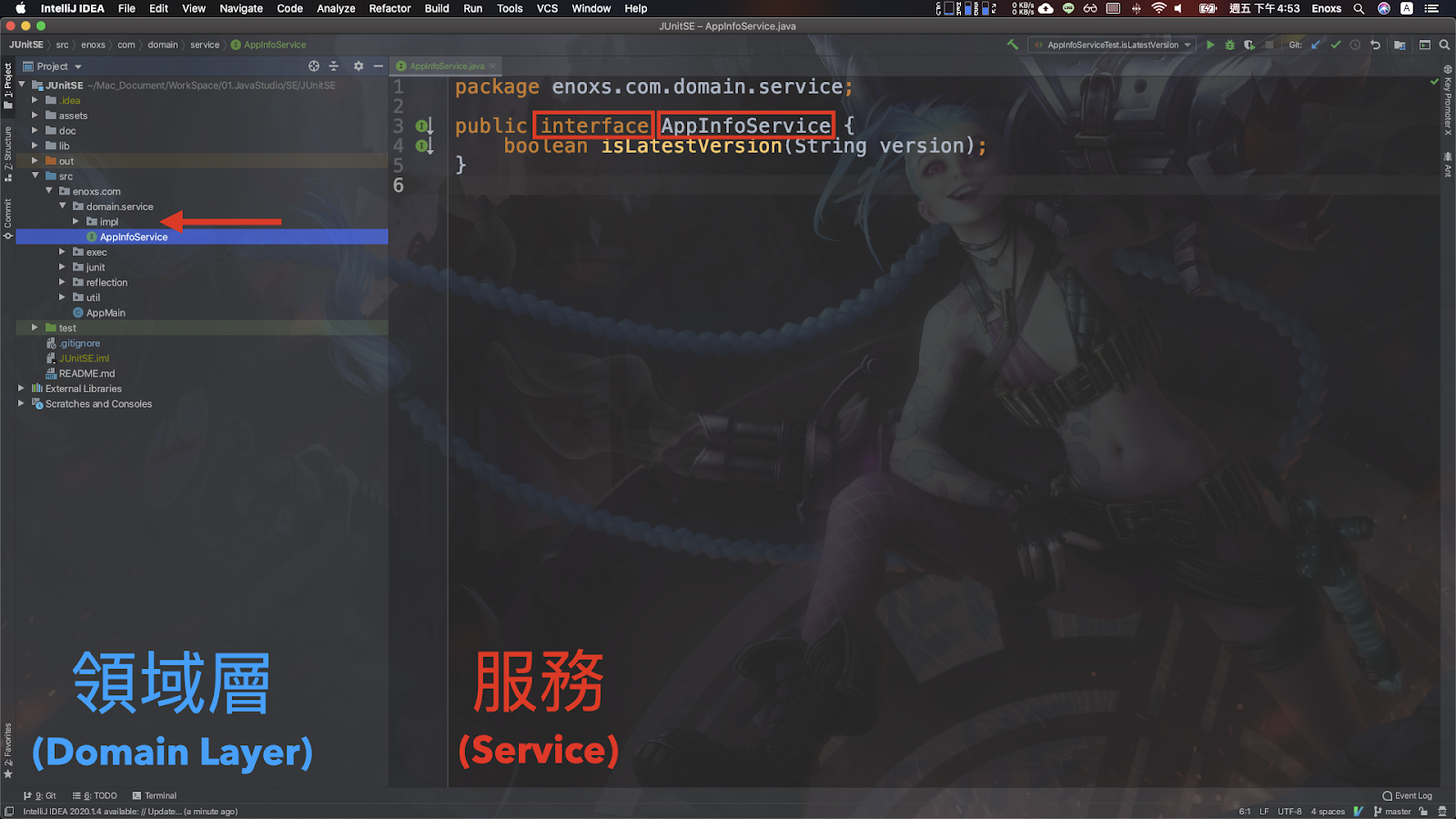Screen dimensions: 1456x819
Task: Open the Project view selector dropdown
Action: pos(52,66)
